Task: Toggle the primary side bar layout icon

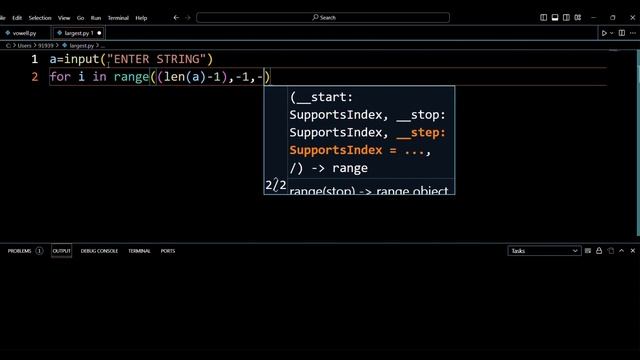Action: pyautogui.click(x=544, y=18)
